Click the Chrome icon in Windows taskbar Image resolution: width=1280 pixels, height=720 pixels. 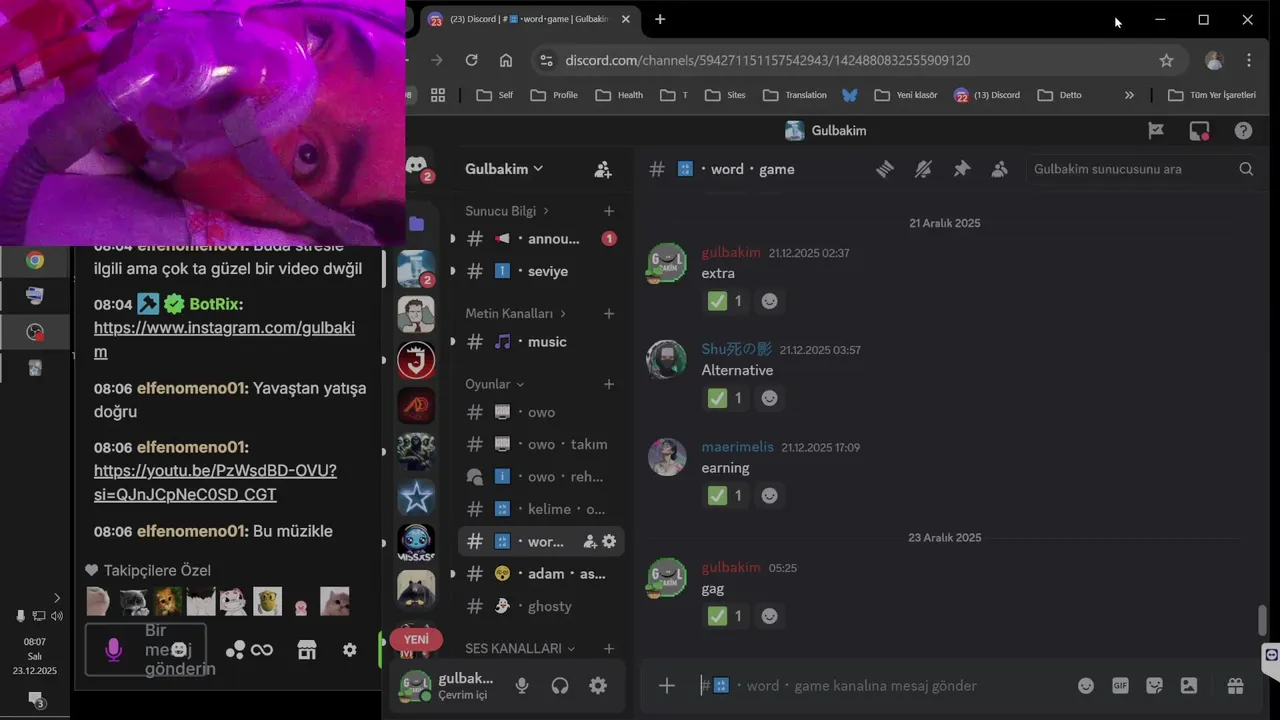tap(35, 260)
